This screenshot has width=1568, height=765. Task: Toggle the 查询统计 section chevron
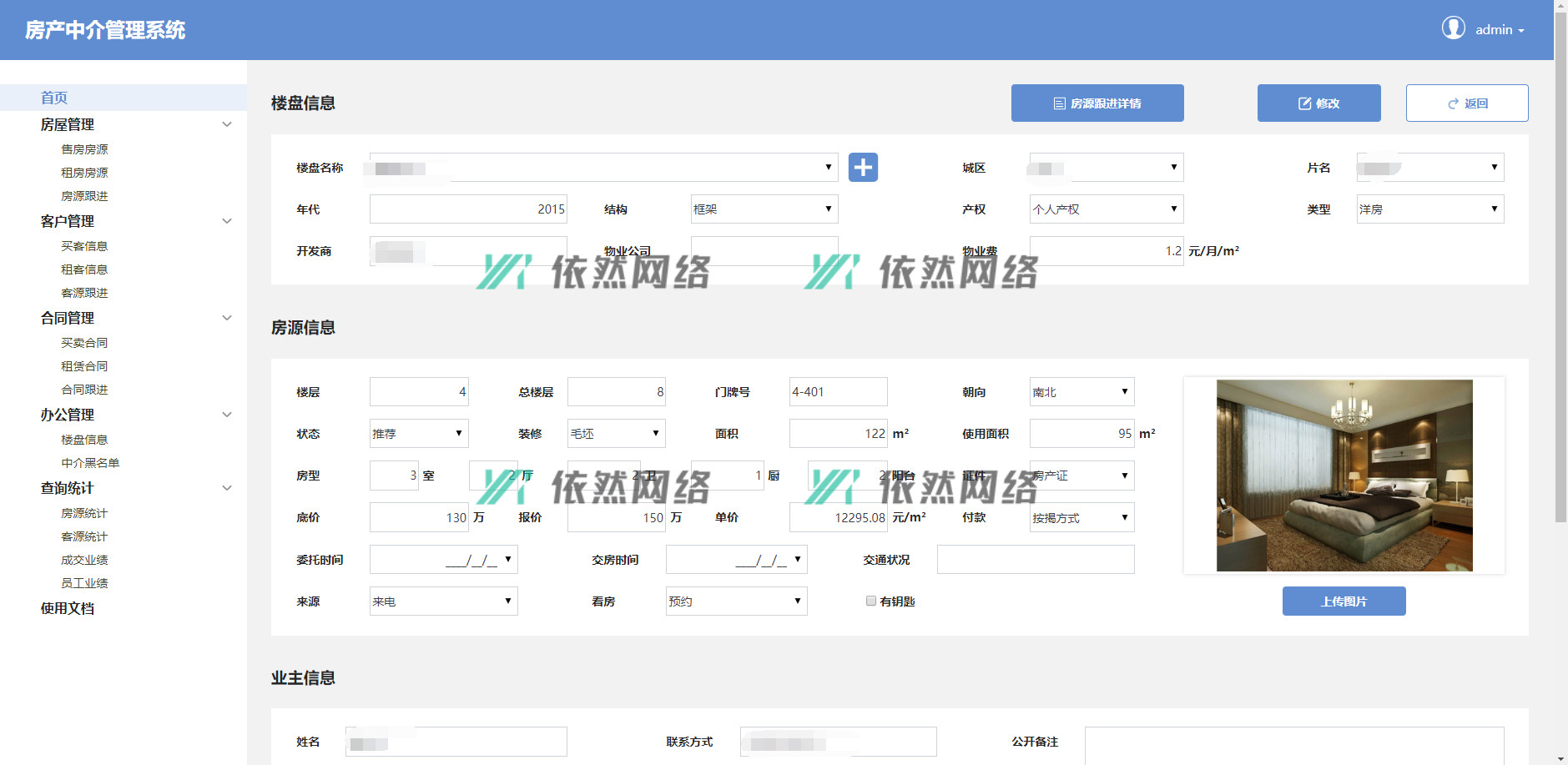point(226,488)
